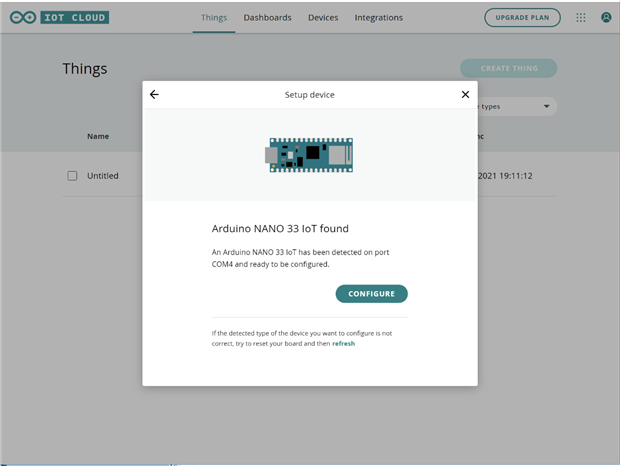Click the 19:11:12 timestamp in the Untitled row

coord(516,175)
